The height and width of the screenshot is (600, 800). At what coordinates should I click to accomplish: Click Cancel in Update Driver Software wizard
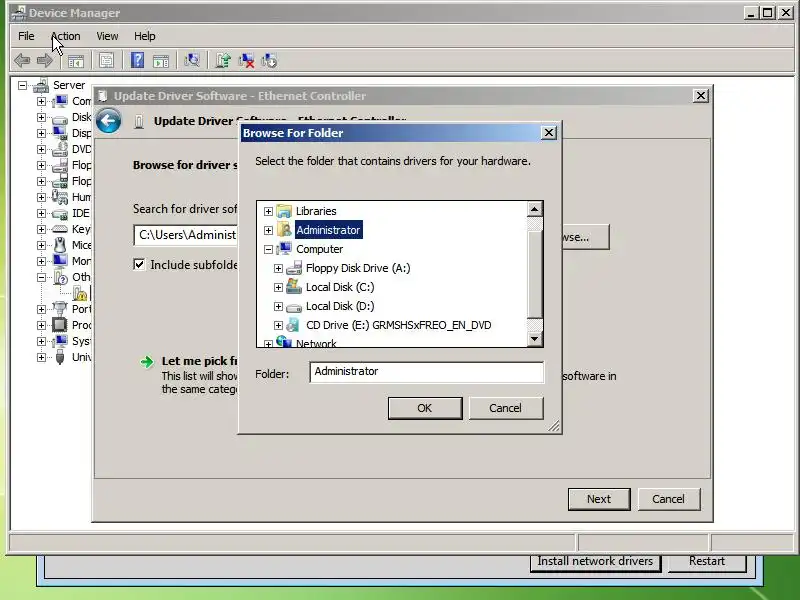[668, 499]
